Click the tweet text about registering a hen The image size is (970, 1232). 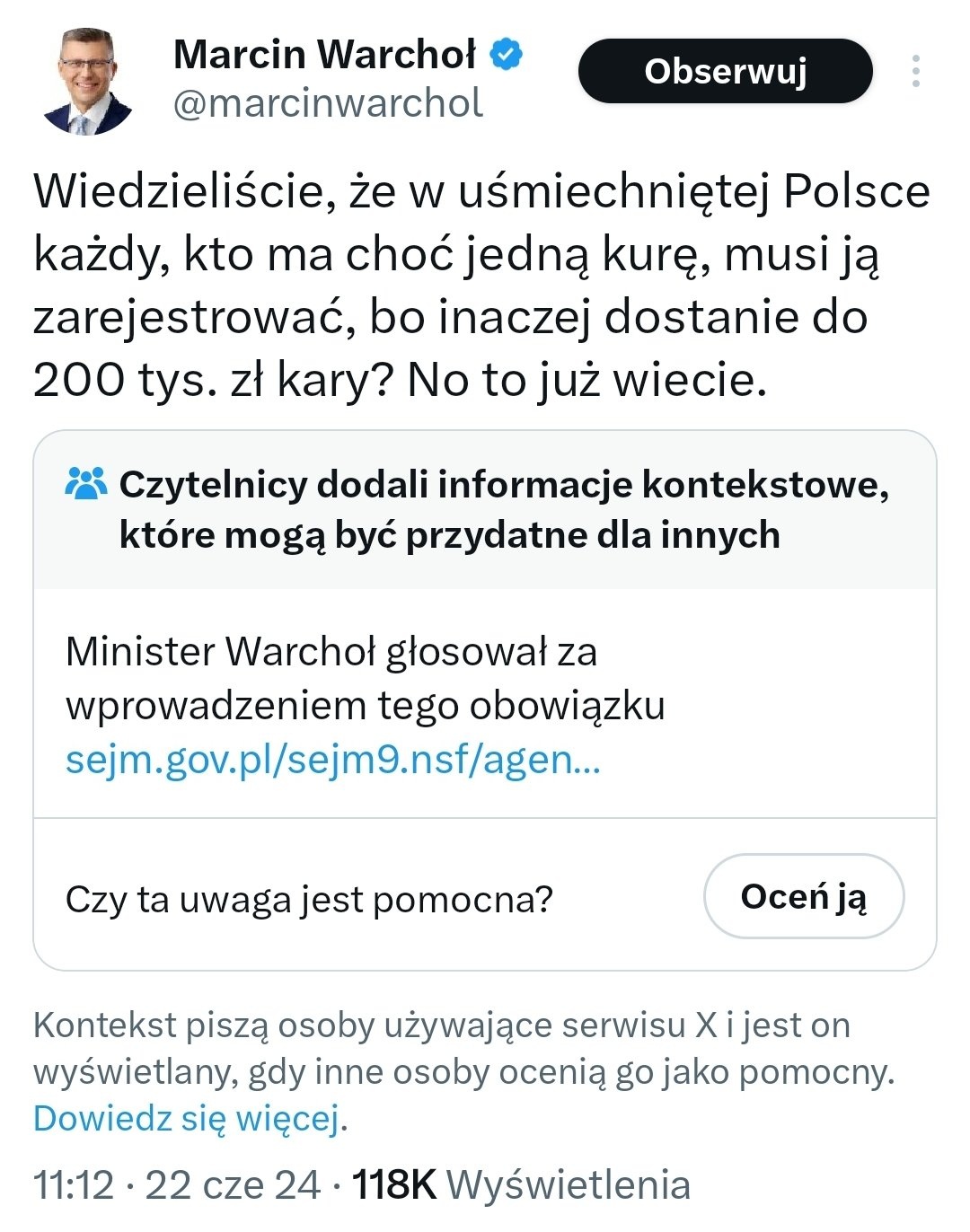pyautogui.click(x=481, y=286)
